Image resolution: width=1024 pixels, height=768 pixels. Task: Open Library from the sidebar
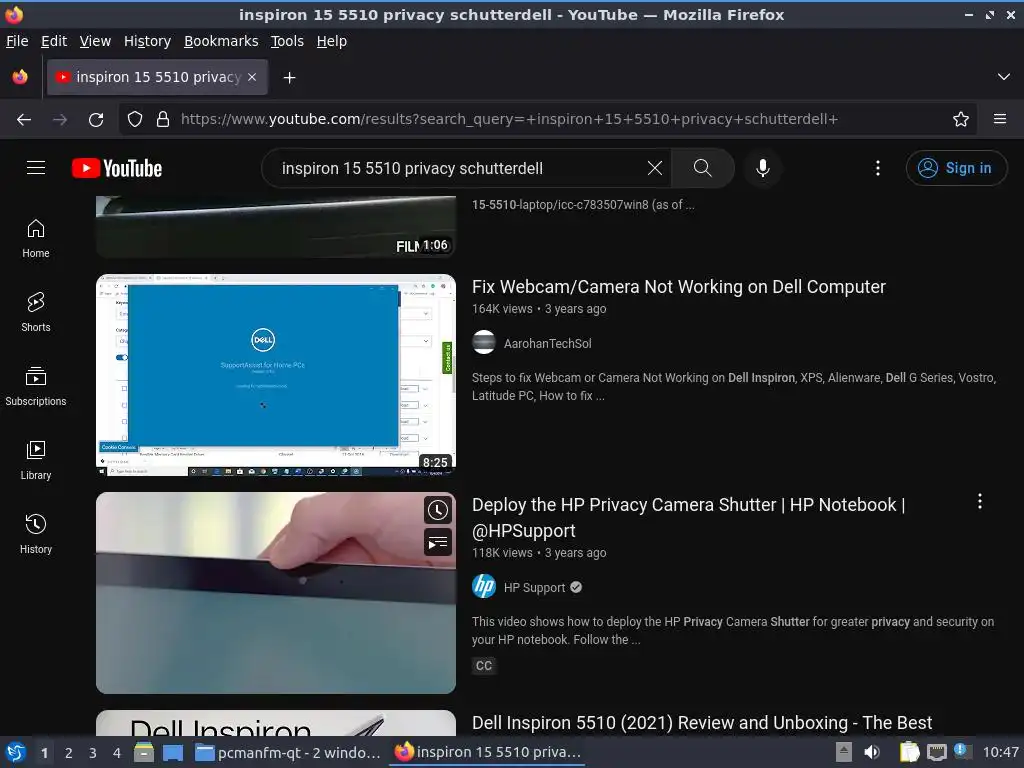coord(36,460)
